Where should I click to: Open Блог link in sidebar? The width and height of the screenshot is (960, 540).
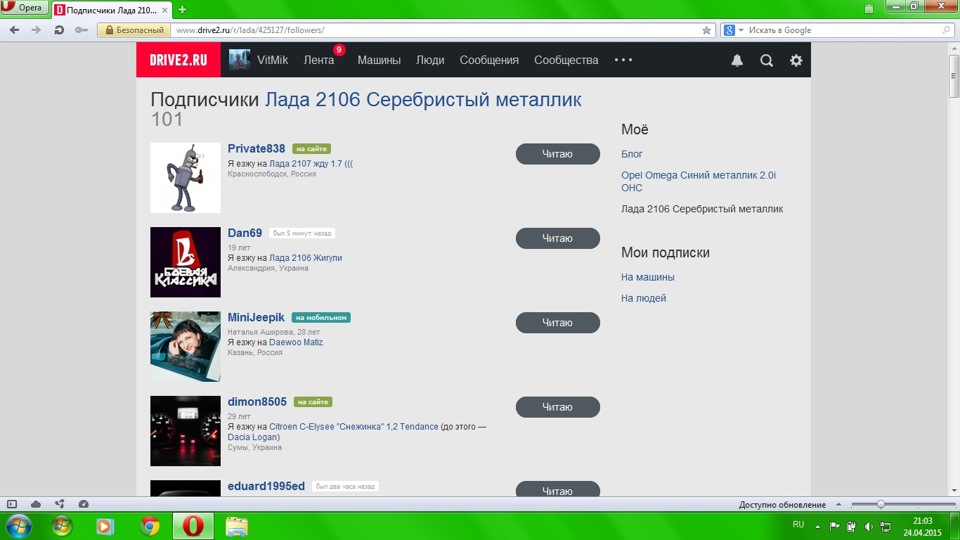click(x=631, y=154)
